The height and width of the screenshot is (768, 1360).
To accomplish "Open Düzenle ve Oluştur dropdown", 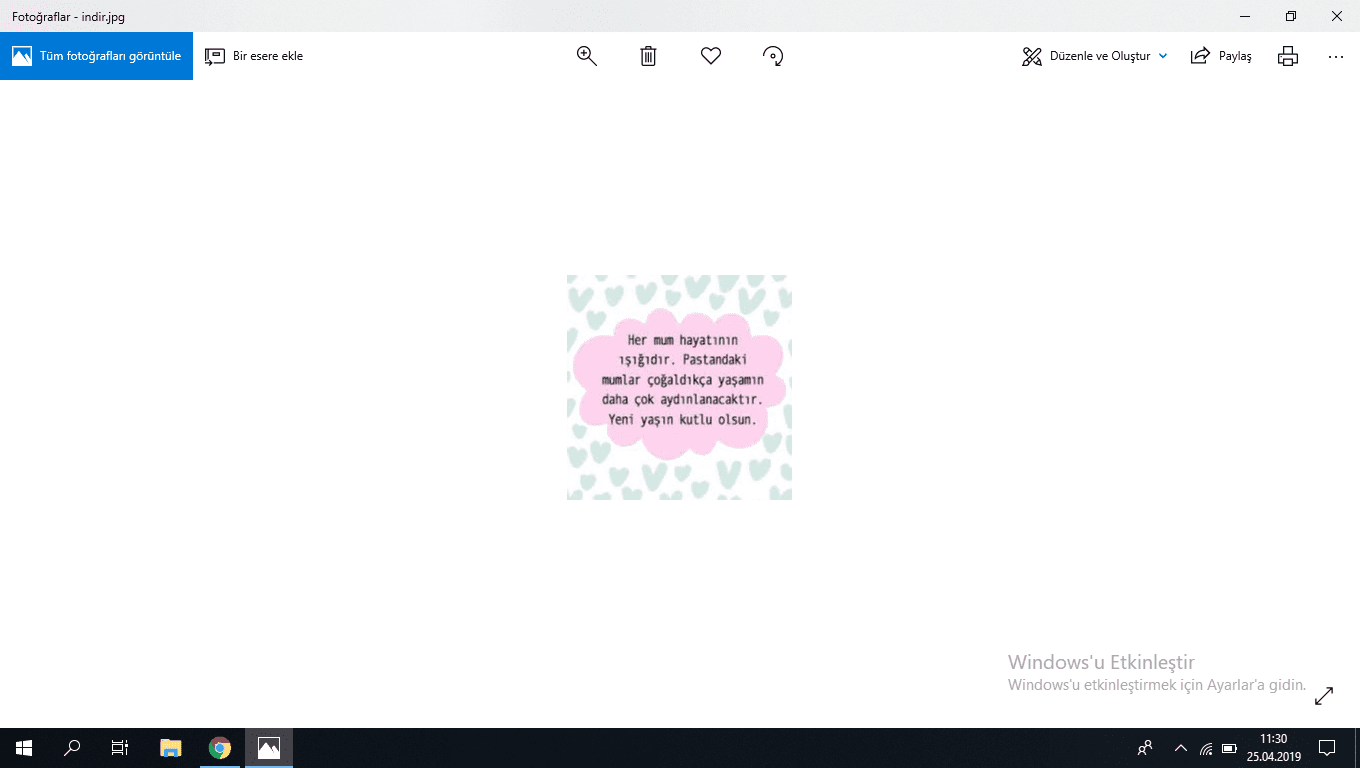I will tap(1094, 56).
